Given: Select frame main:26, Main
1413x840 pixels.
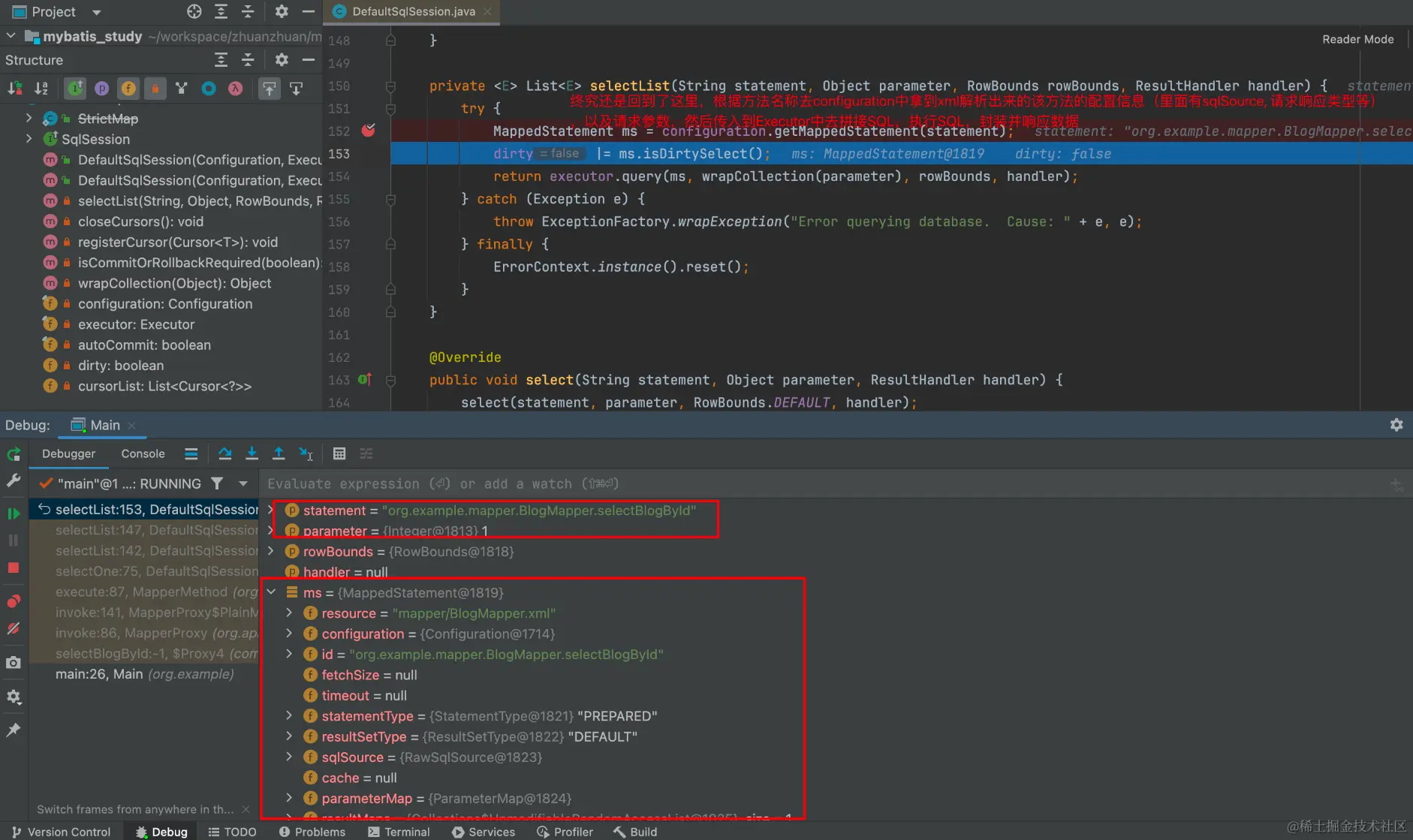Looking at the screenshot, I should (144, 674).
